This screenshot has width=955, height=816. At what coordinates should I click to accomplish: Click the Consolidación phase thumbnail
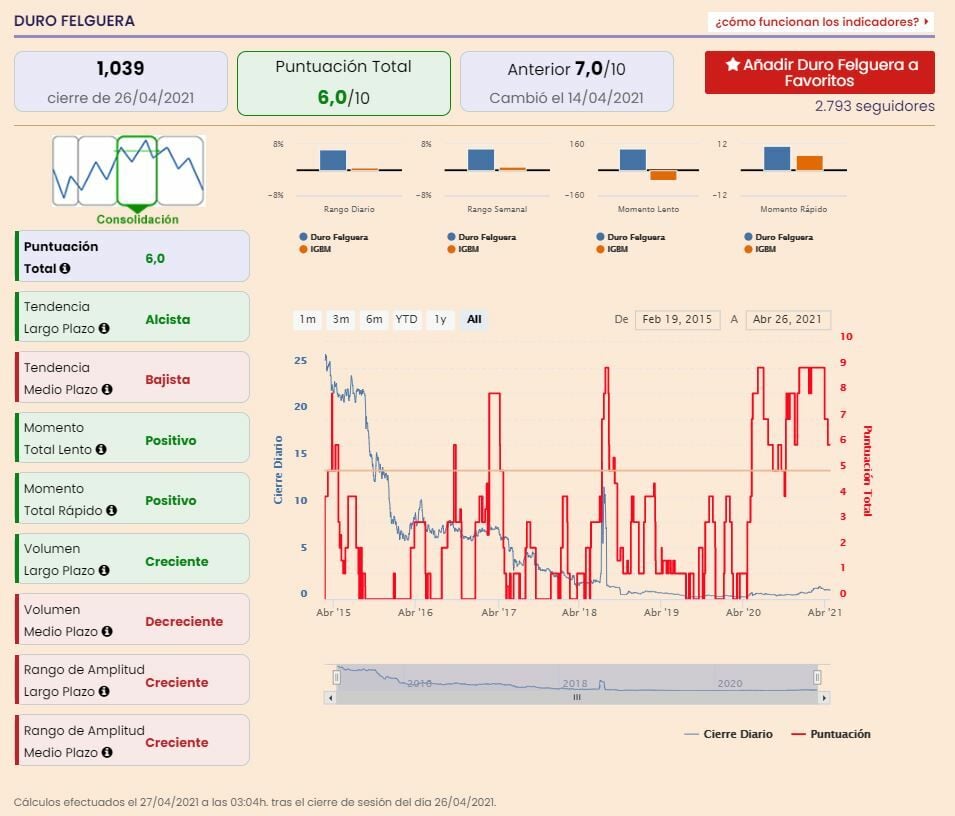tap(137, 171)
